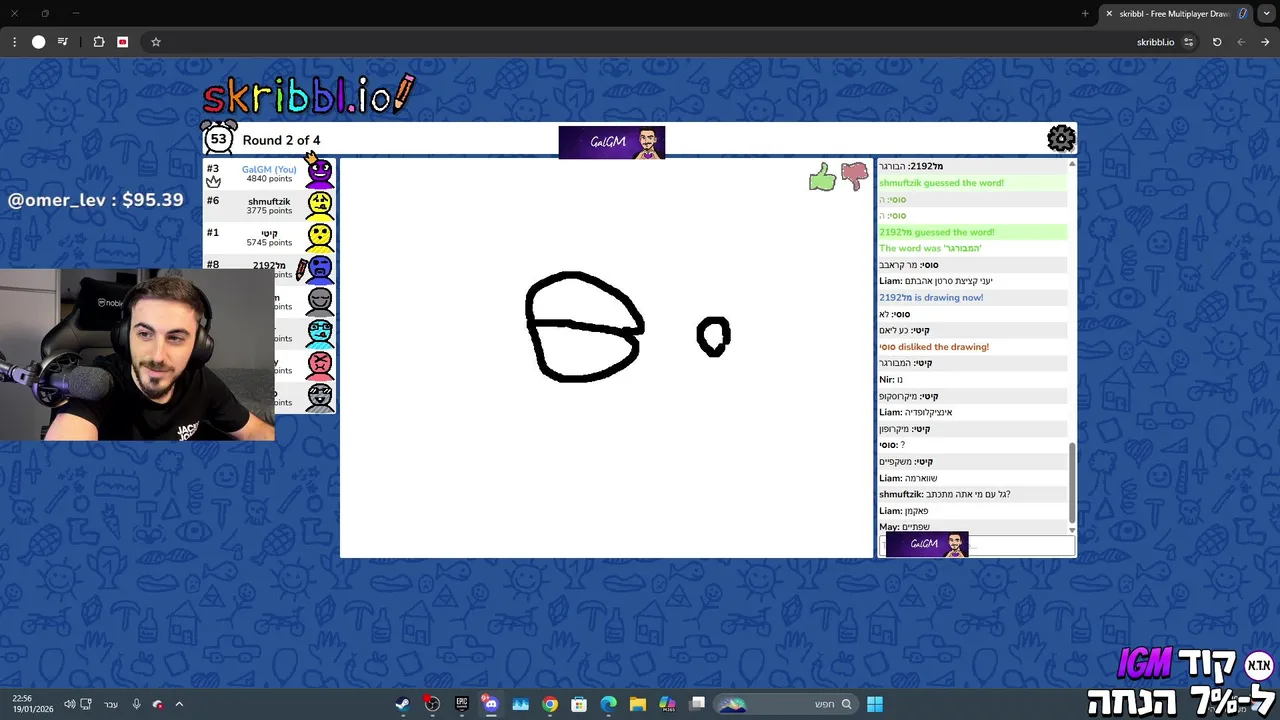Open Discord from taskbar
This screenshot has height=720, width=1280.
(490, 704)
